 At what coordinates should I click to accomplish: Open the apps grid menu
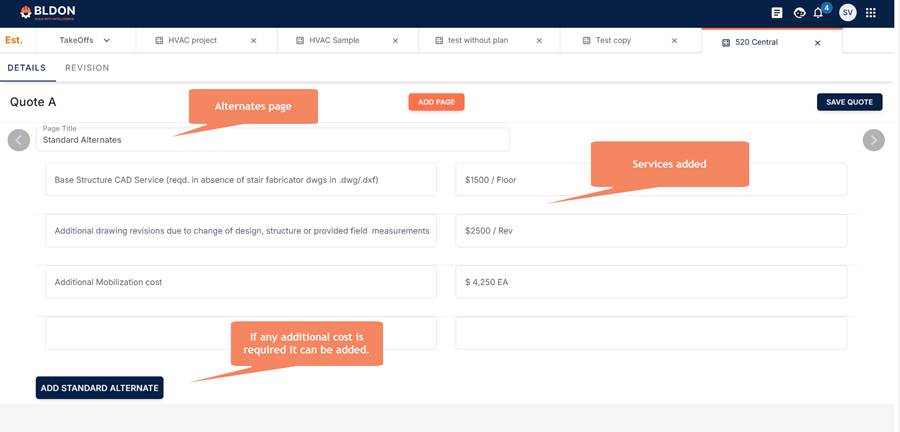[871, 13]
